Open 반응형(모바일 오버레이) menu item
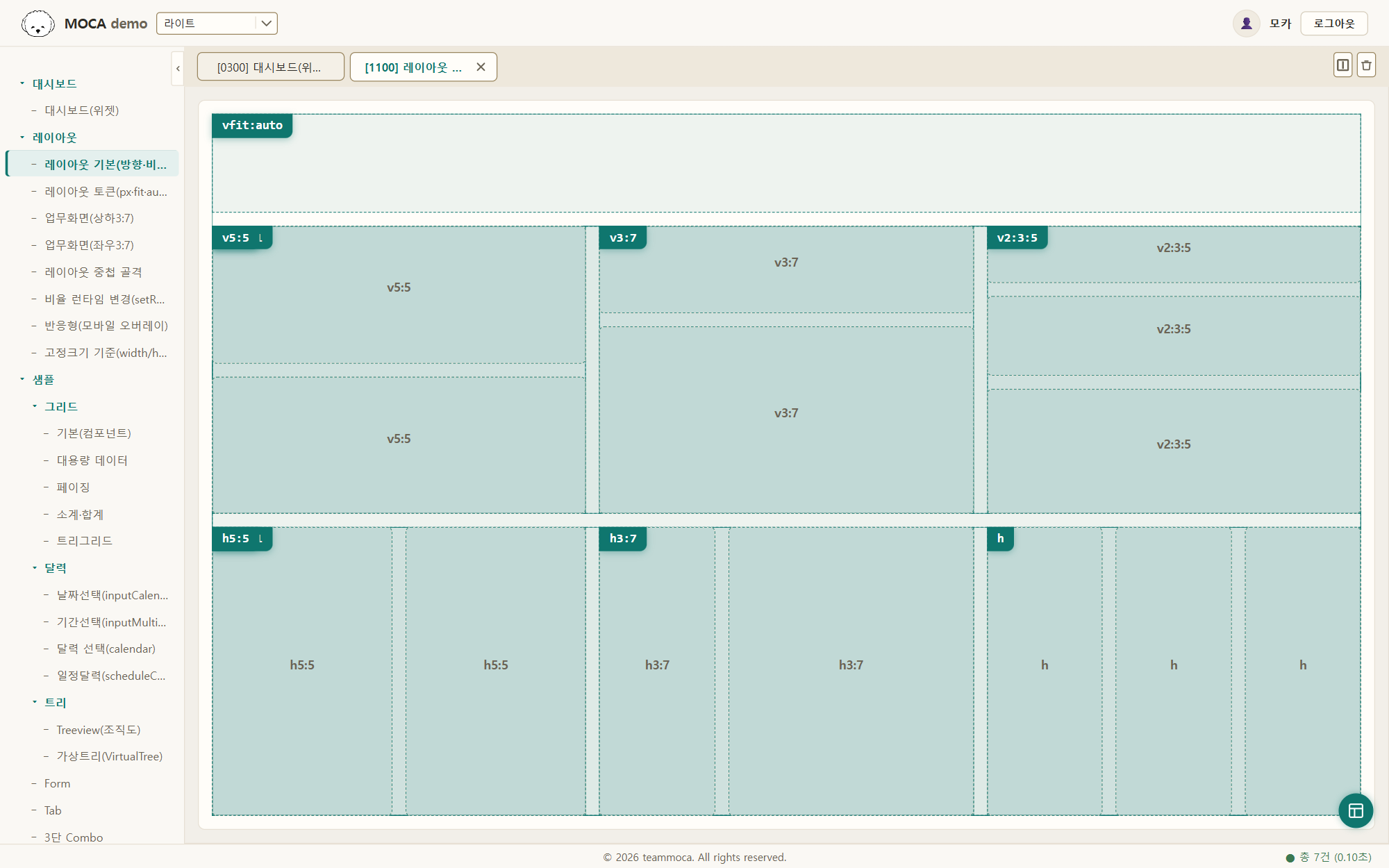 106,326
